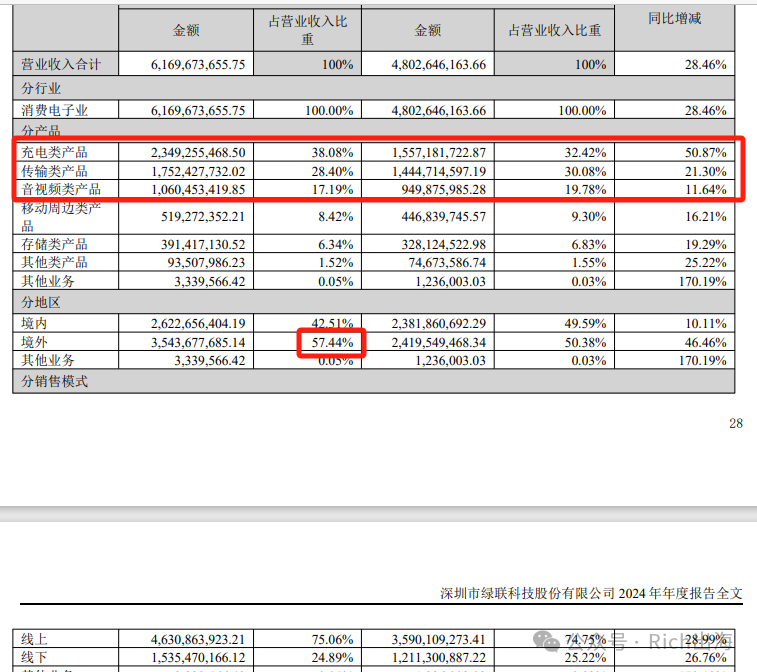Click the amount 93,507,986.23

click(x=207, y=263)
